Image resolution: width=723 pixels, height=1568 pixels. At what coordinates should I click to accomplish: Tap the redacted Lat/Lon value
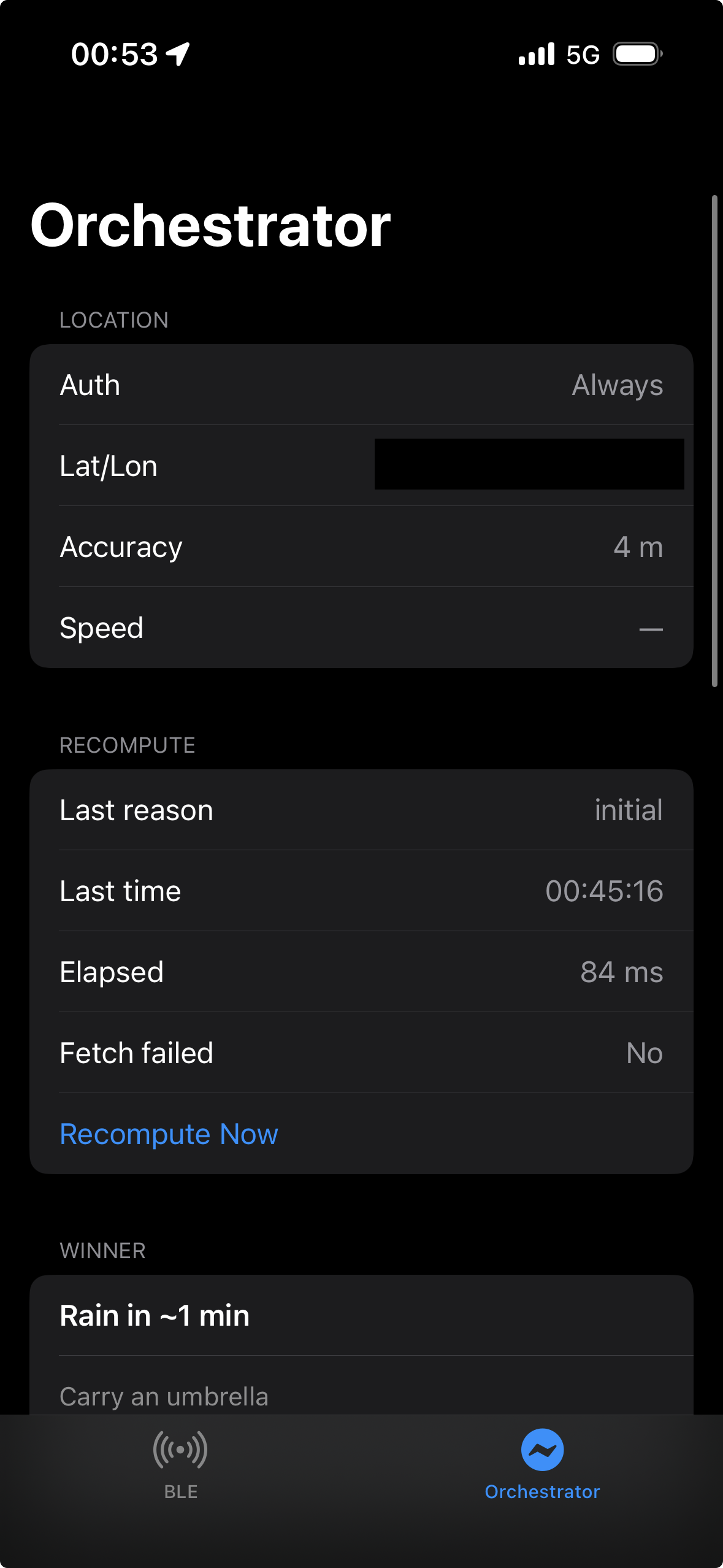click(x=529, y=464)
